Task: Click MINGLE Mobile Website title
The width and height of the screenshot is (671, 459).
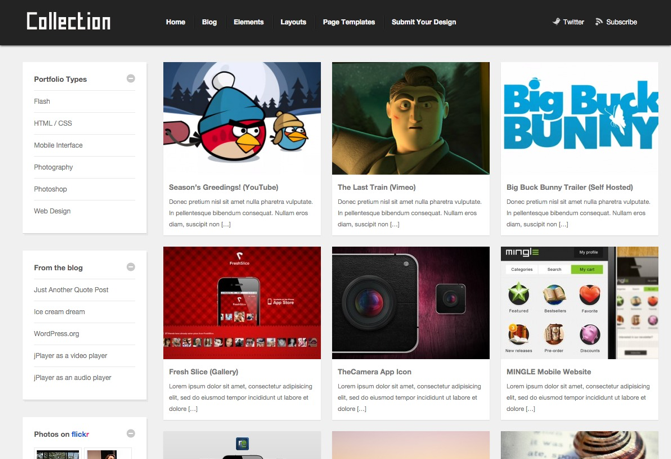Action: click(x=549, y=372)
